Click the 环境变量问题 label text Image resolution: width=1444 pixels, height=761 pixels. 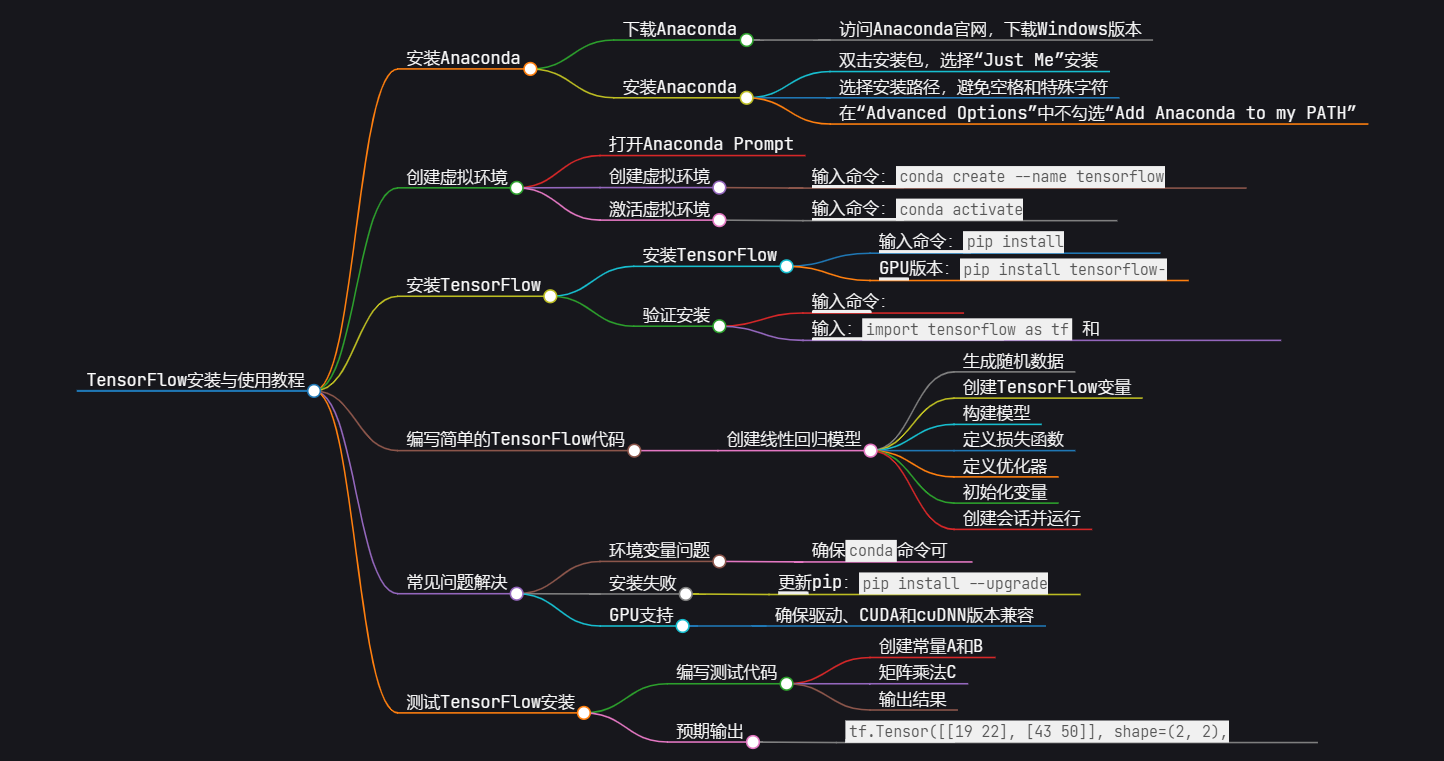[x=660, y=550]
